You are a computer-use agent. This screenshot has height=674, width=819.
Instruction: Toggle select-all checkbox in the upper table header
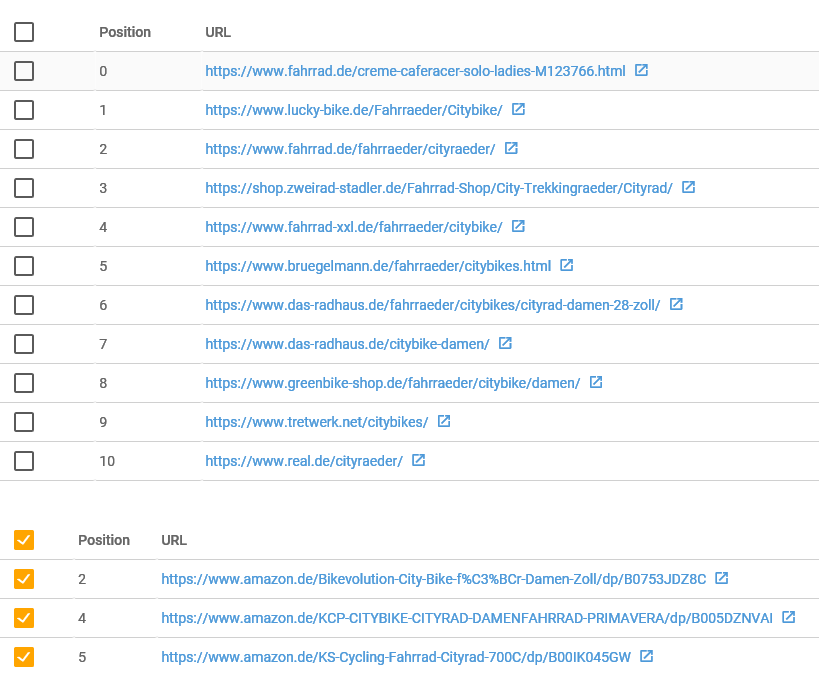(x=24, y=32)
